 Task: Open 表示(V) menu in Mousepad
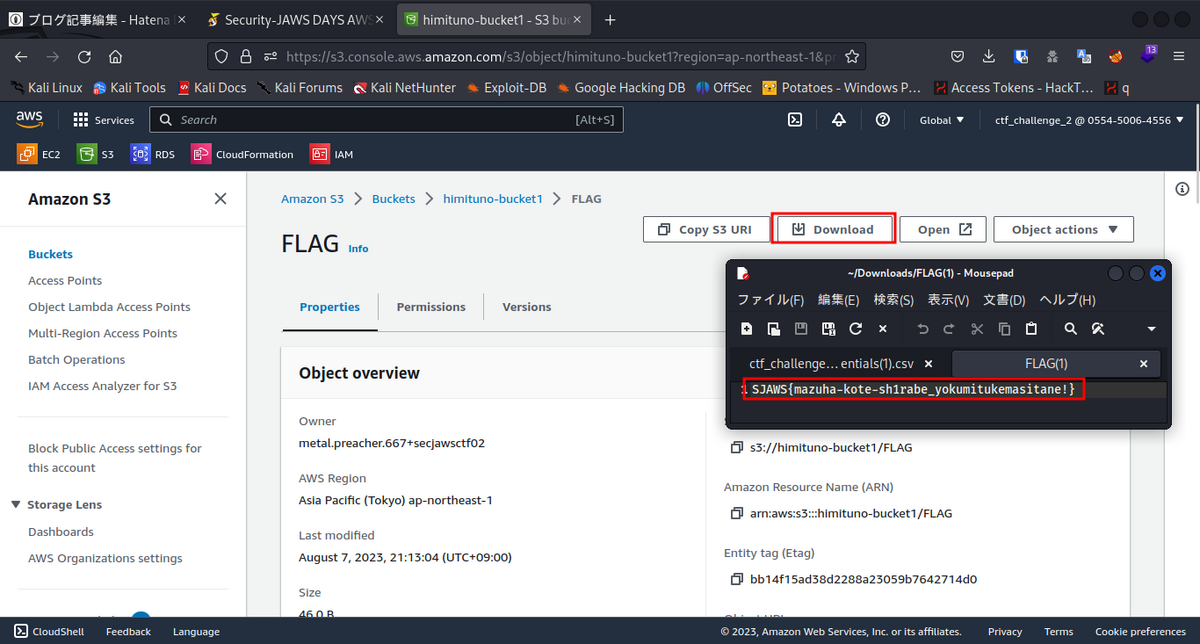pos(948,300)
